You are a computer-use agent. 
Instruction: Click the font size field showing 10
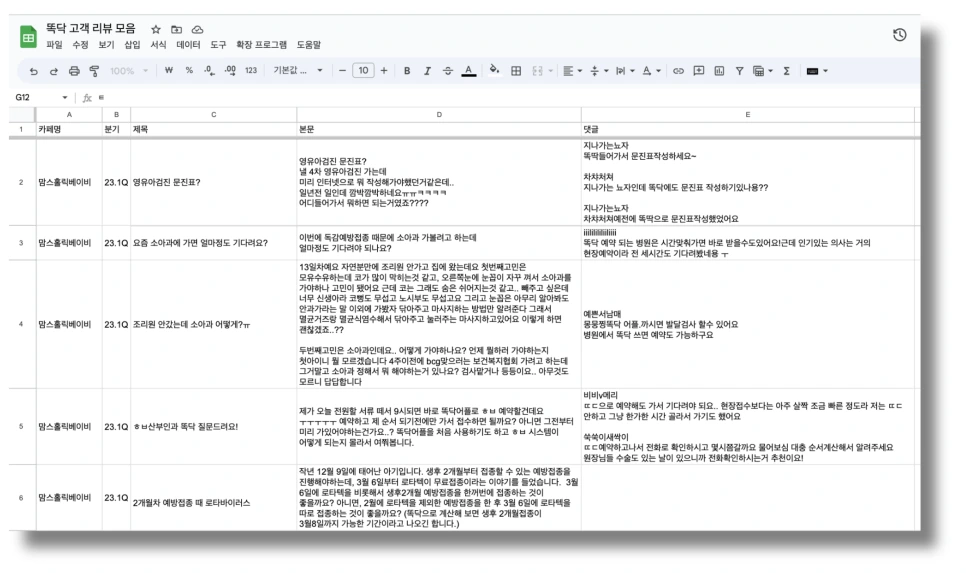click(x=363, y=71)
